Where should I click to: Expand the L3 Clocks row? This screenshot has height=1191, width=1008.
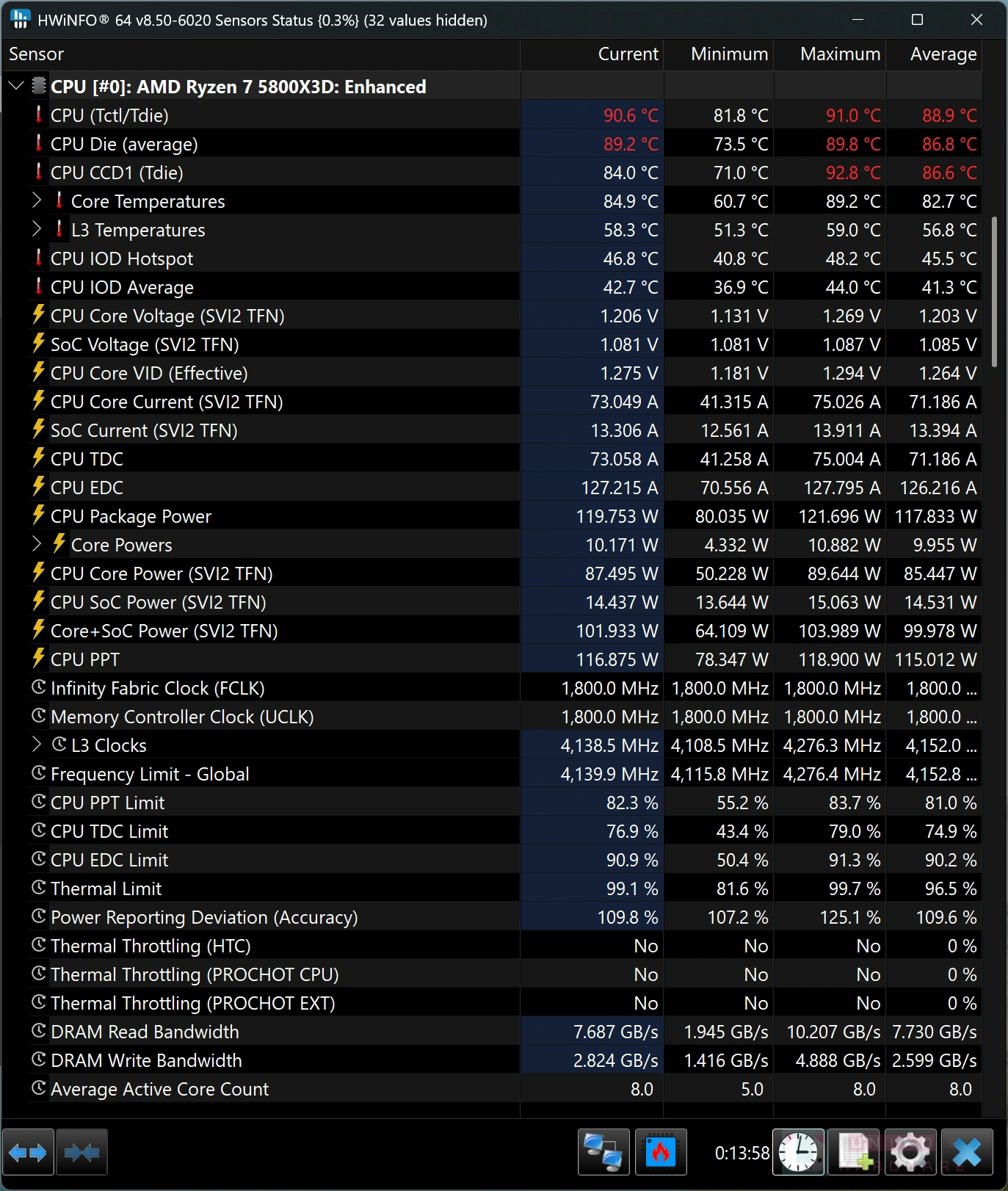click(x=37, y=745)
